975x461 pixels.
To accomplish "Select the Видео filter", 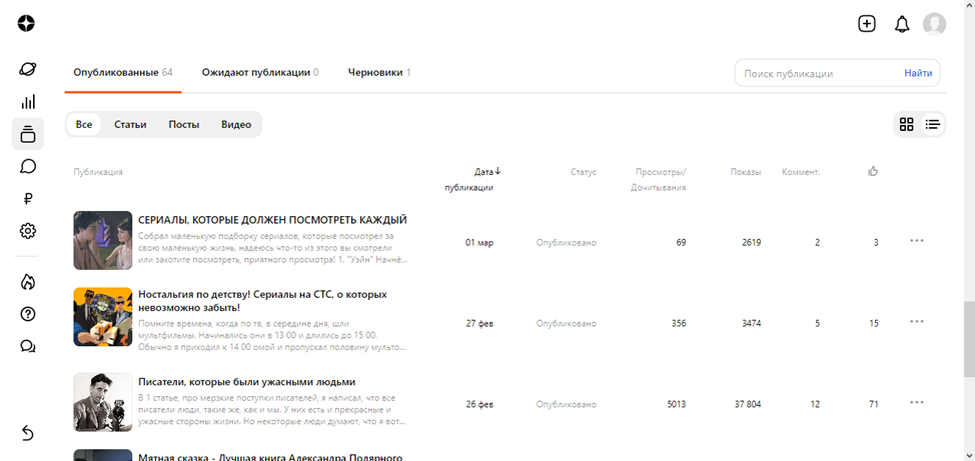I will [x=236, y=124].
